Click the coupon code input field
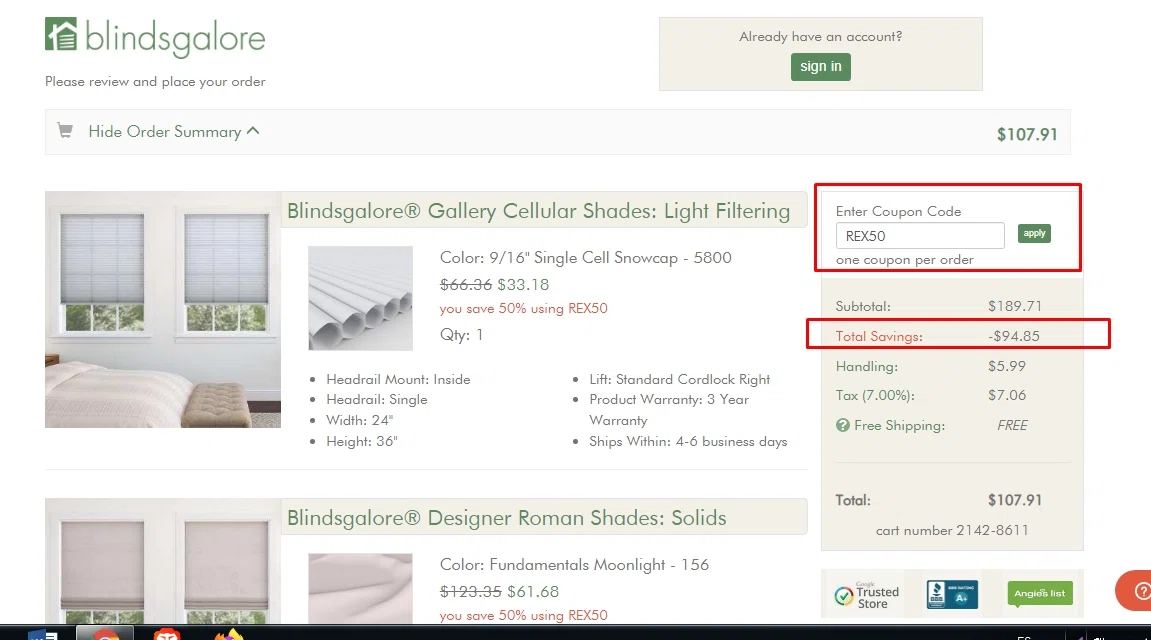Screen dimensions: 1151x640 pos(920,236)
